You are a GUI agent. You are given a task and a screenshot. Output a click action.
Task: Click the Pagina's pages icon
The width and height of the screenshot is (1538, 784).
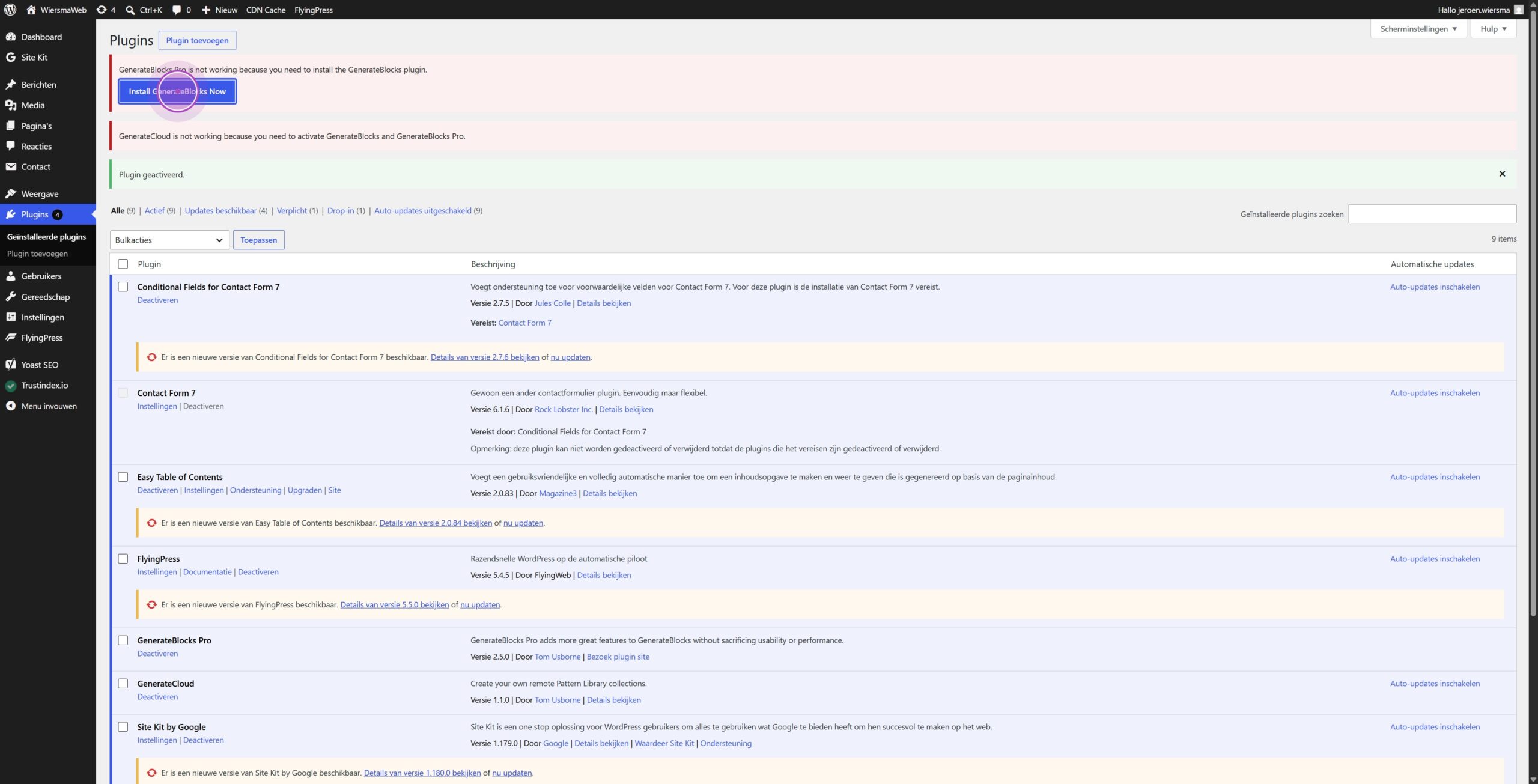[x=11, y=126]
